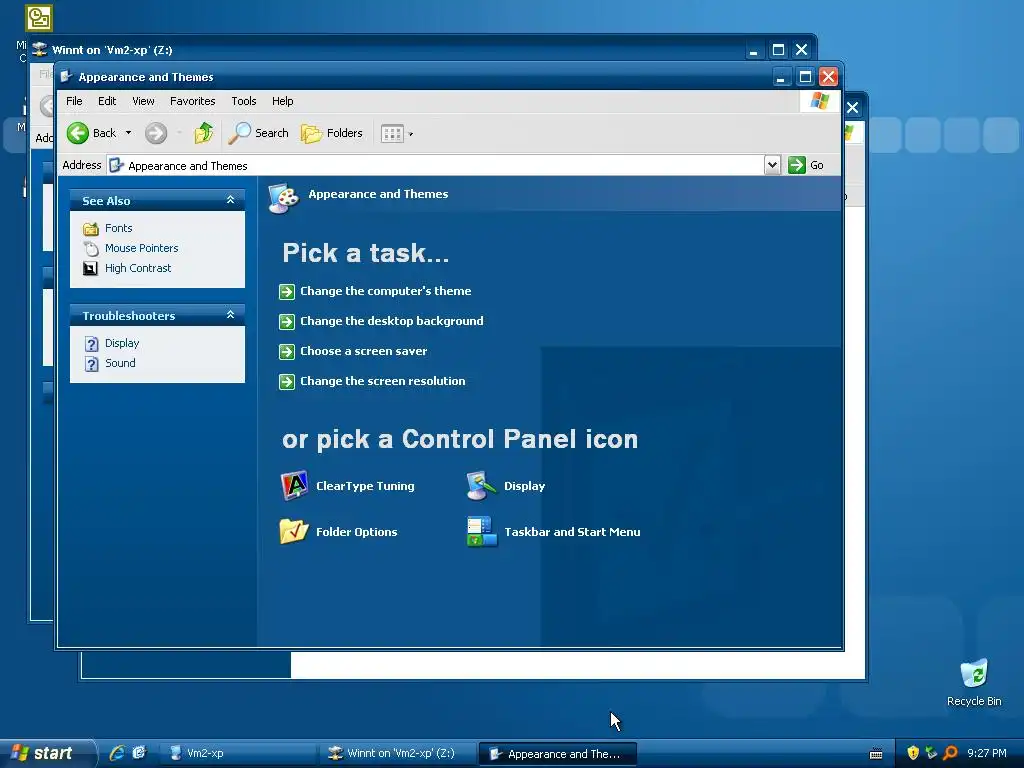Select Change the desktop background
The width and height of the screenshot is (1024, 768).
(x=392, y=321)
